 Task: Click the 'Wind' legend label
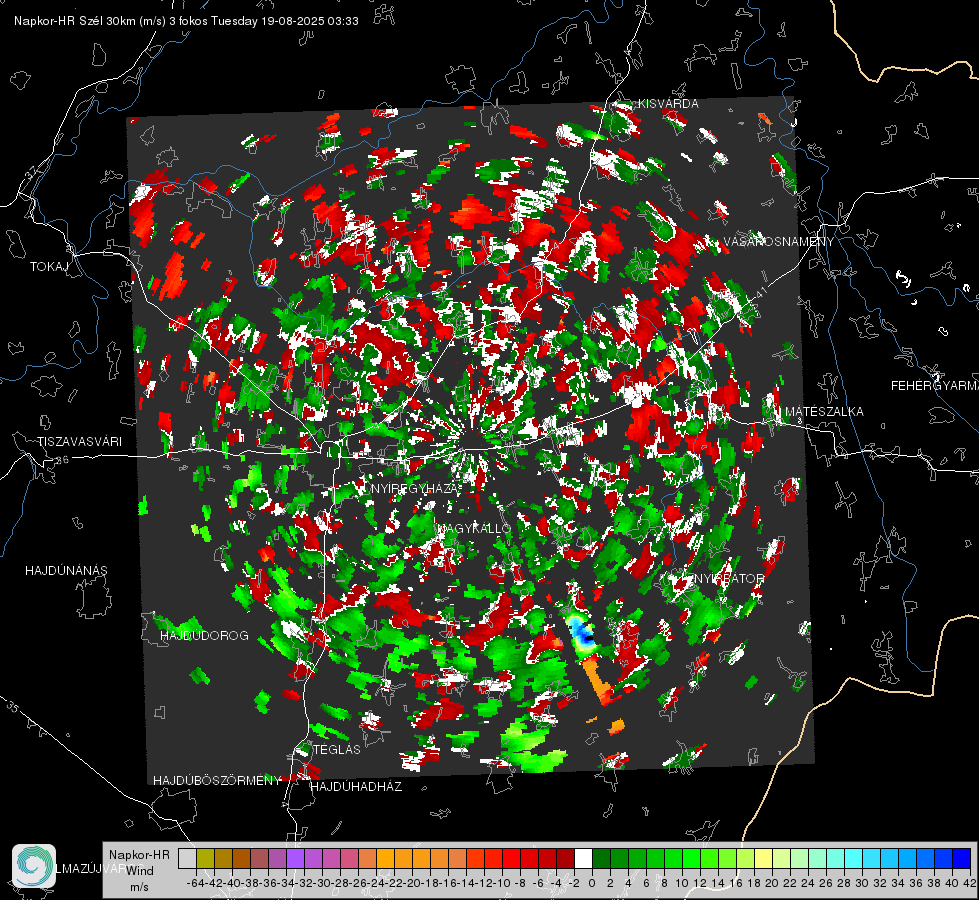coord(140,871)
